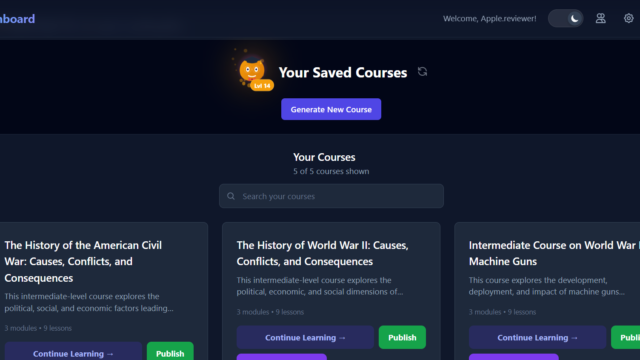Click the World War II course description
Screen dimensions: 640x360
tap(320, 286)
